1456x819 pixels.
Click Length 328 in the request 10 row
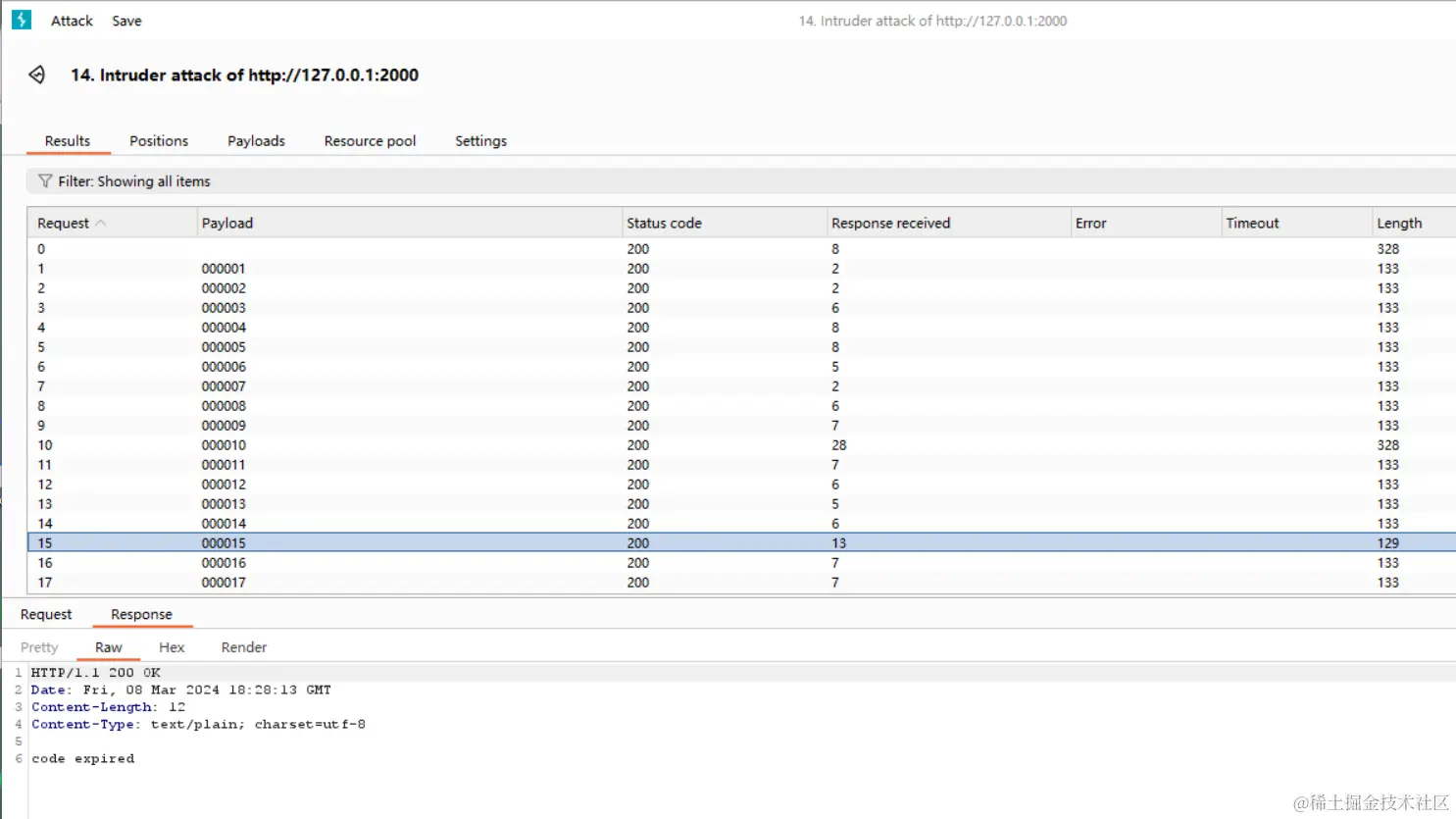pos(1387,445)
